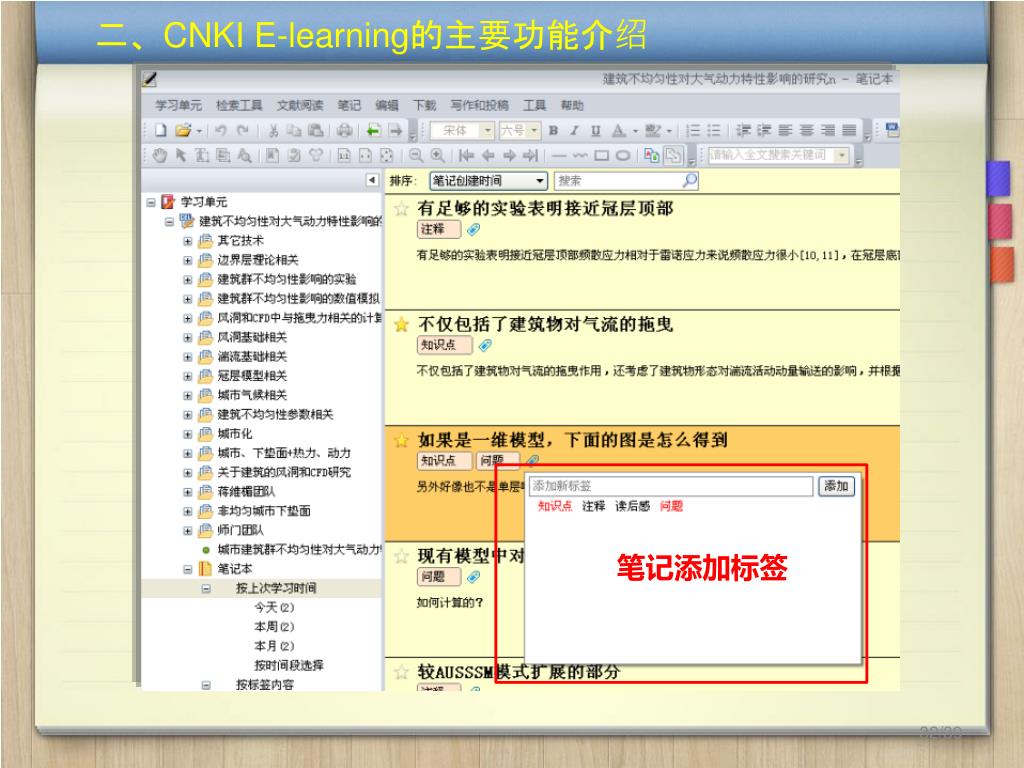Click the panel collapse arrow above tree
The height and width of the screenshot is (768, 1024).
(372, 180)
